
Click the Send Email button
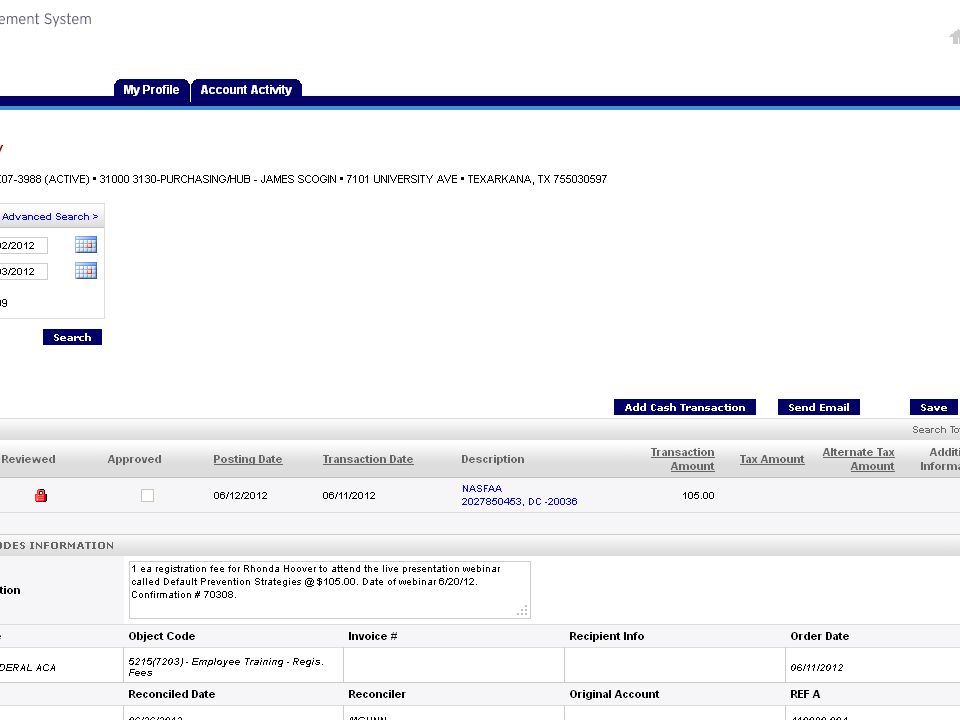coord(819,407)
